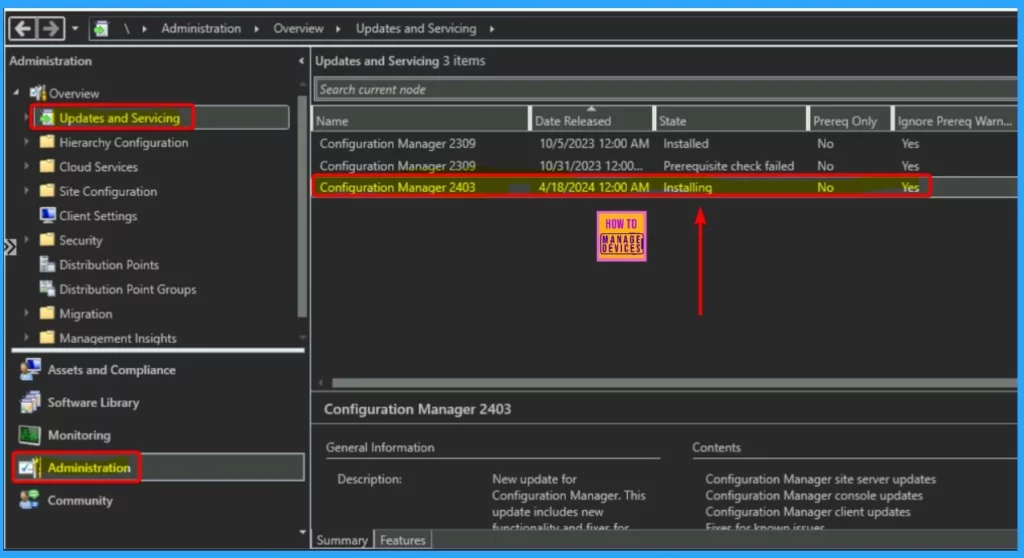The image size is (1024, 558).
Task: Expand the Migration node
Action: pyautogui.click(x=26, y=313)
